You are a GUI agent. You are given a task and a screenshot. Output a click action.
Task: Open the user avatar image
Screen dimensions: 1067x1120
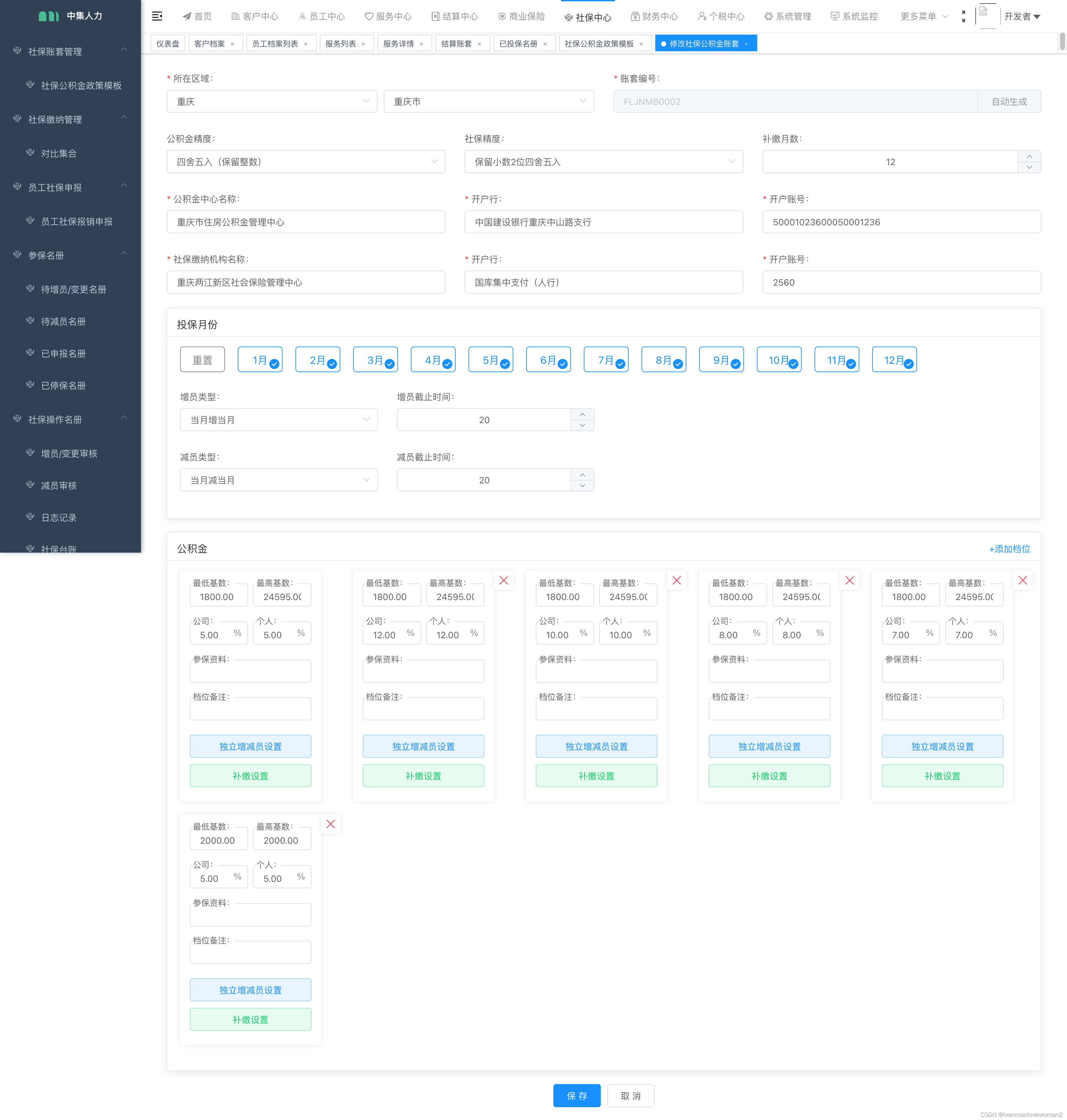point(987,16)
